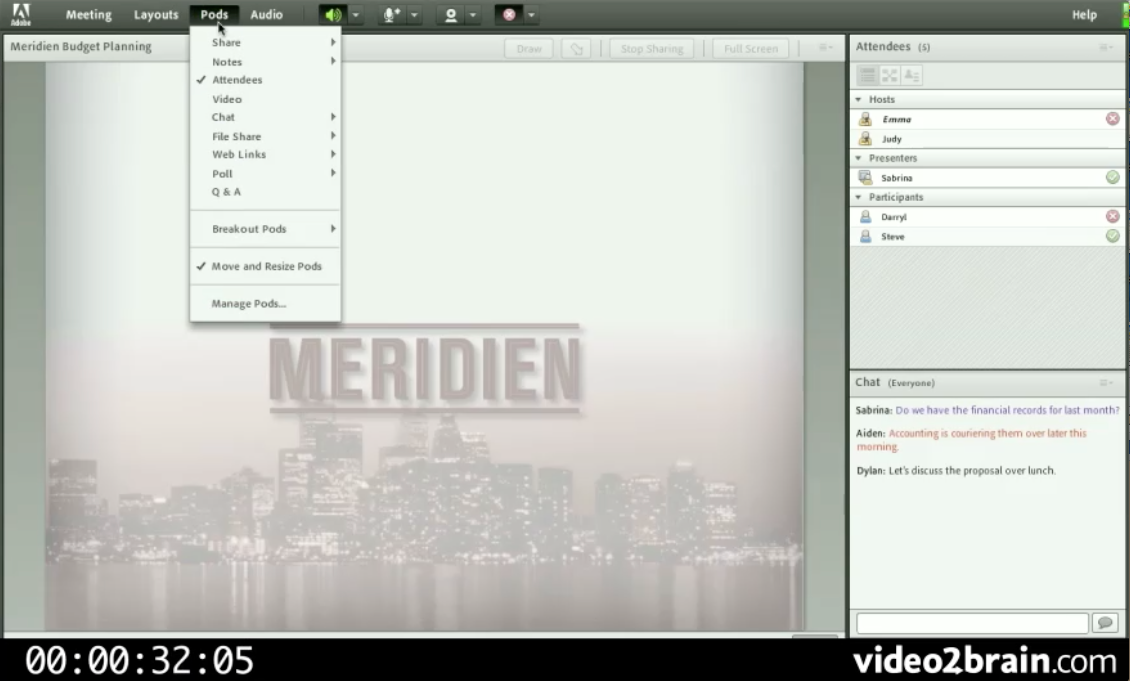1130x681 pixels.
Task: Click Sabrina's presenter avatar icon
Action: click(866, 177)
